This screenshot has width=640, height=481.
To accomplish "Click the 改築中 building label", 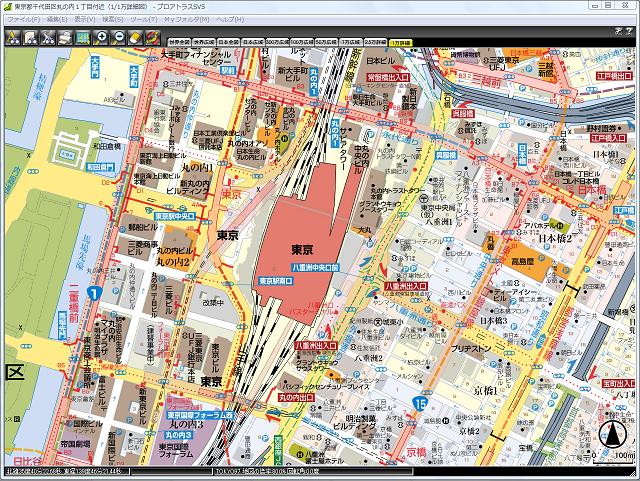I will [213, 303].
